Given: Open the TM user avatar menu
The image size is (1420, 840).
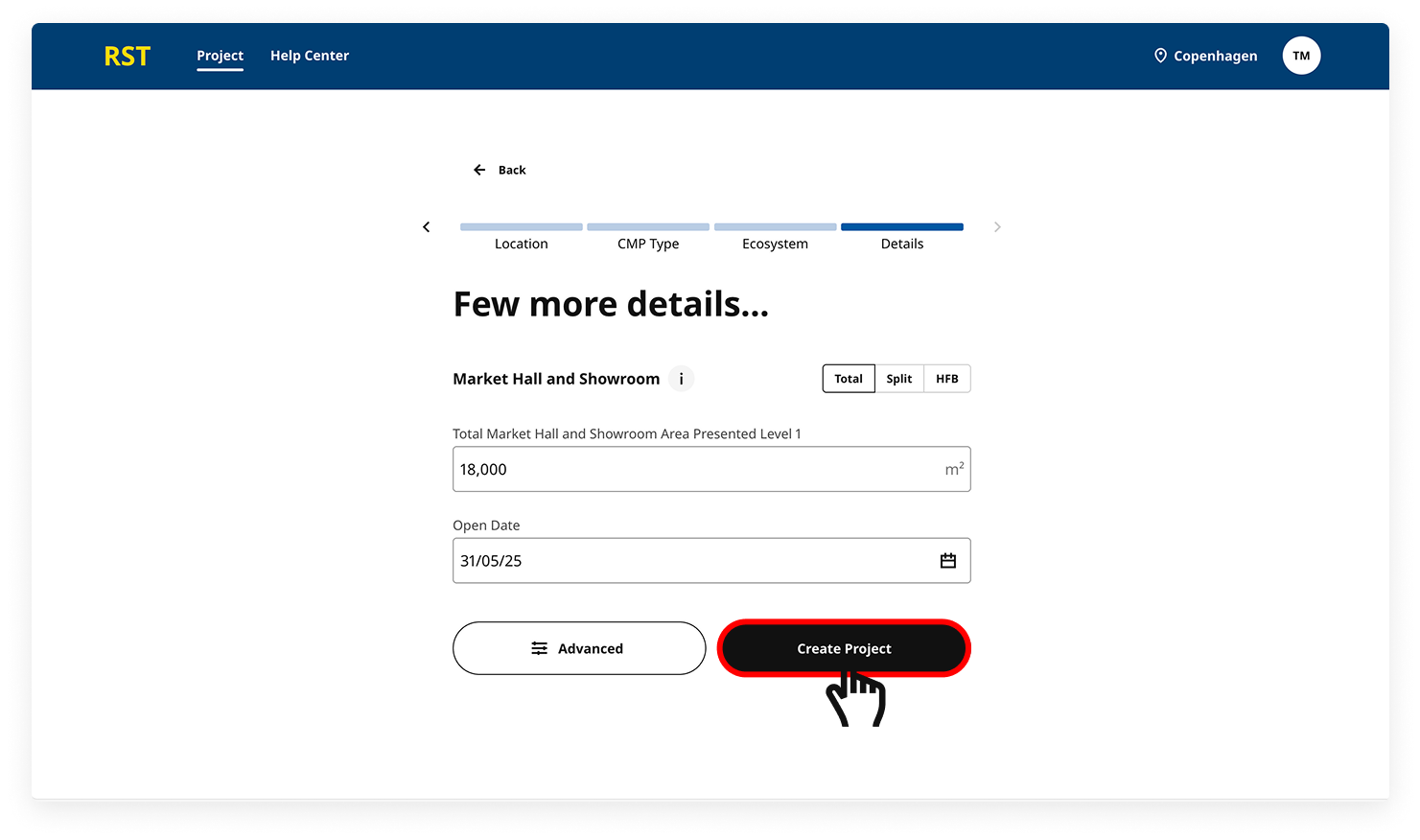Looking at the screenshot, I should tap(1301, 56).
